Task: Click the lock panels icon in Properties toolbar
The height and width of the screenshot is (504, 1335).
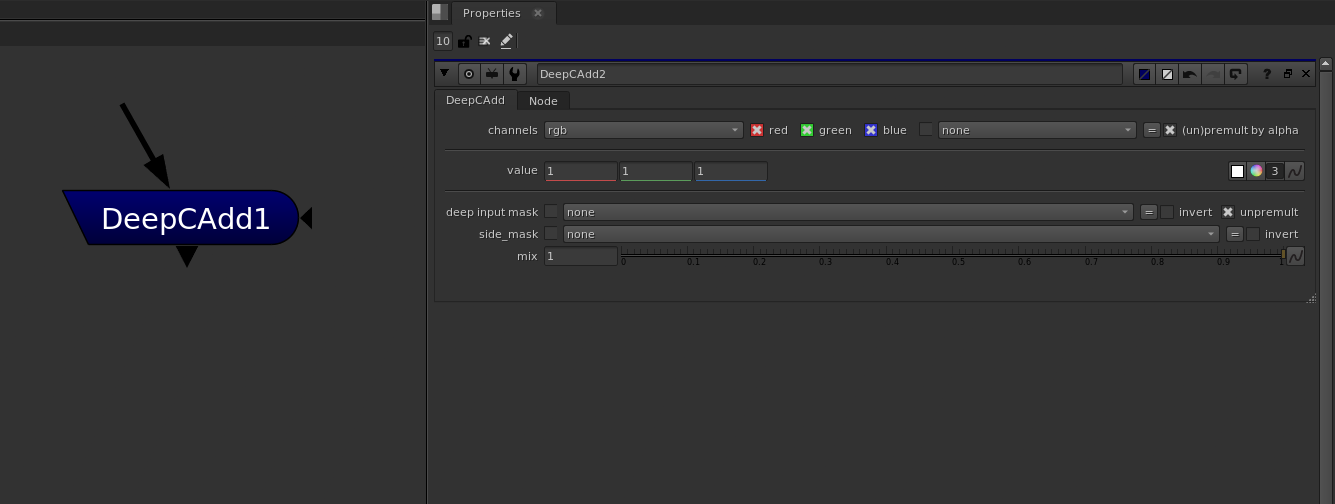Action: click(x=464, y=41)
